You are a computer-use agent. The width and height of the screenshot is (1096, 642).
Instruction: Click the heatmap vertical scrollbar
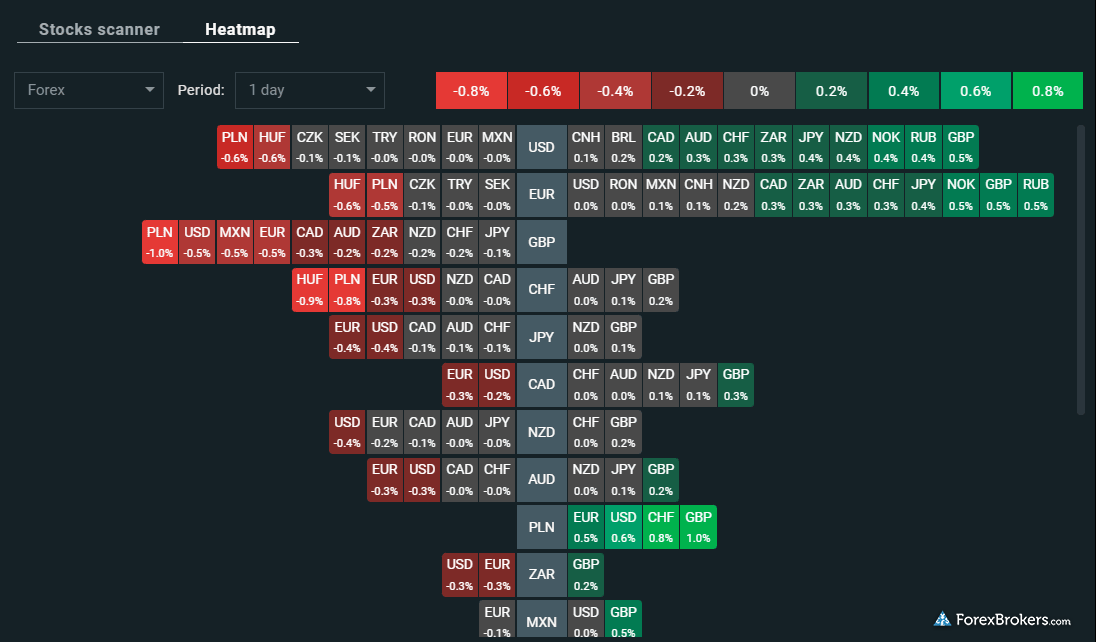pos(1080,270)
